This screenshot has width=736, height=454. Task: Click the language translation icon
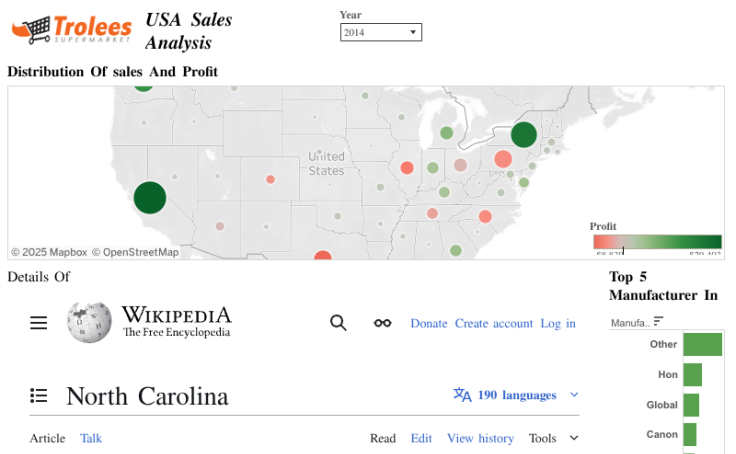point(462,395)
